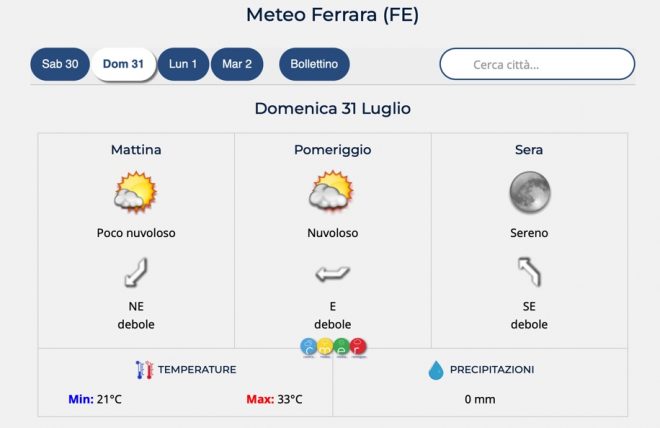Click the evening clear moon icon

tap(529, 191)
